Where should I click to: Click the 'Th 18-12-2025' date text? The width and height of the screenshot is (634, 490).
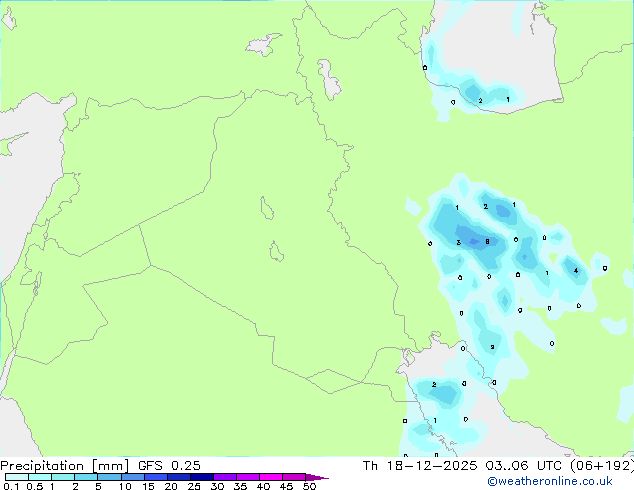click(420, 466)
